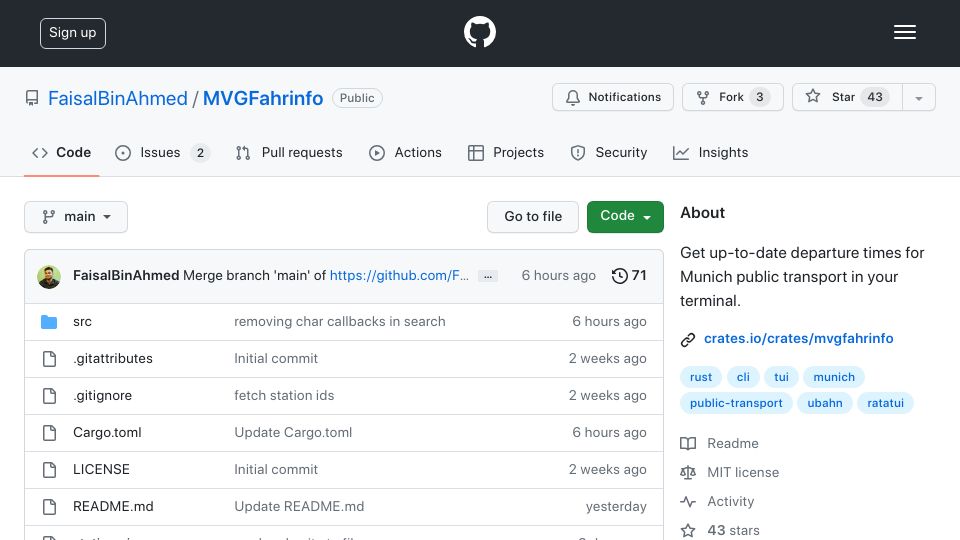Click the file icon for Cargo.toml
The height and width of the screenshot is (540, 960).
50,433
